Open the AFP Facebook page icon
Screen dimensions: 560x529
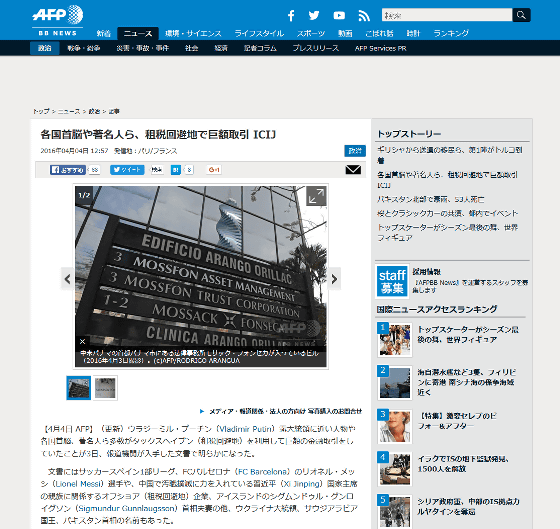pyautogui.click(x=291, y=15)
